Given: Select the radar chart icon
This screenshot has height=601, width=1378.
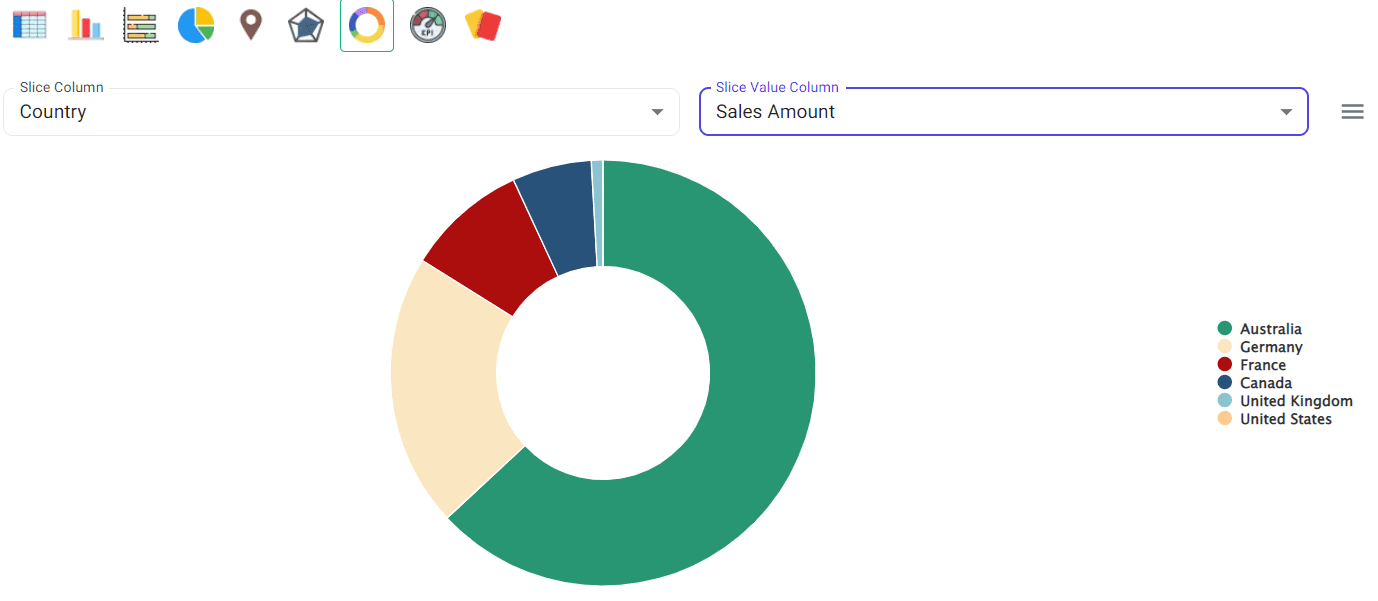Looking at the screenshot, I should coord(305,25).
